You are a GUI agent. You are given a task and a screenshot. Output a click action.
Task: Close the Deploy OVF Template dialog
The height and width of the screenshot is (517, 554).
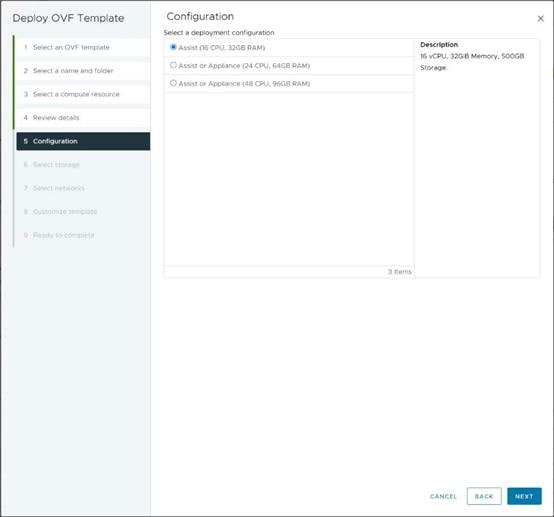[540, 18]
